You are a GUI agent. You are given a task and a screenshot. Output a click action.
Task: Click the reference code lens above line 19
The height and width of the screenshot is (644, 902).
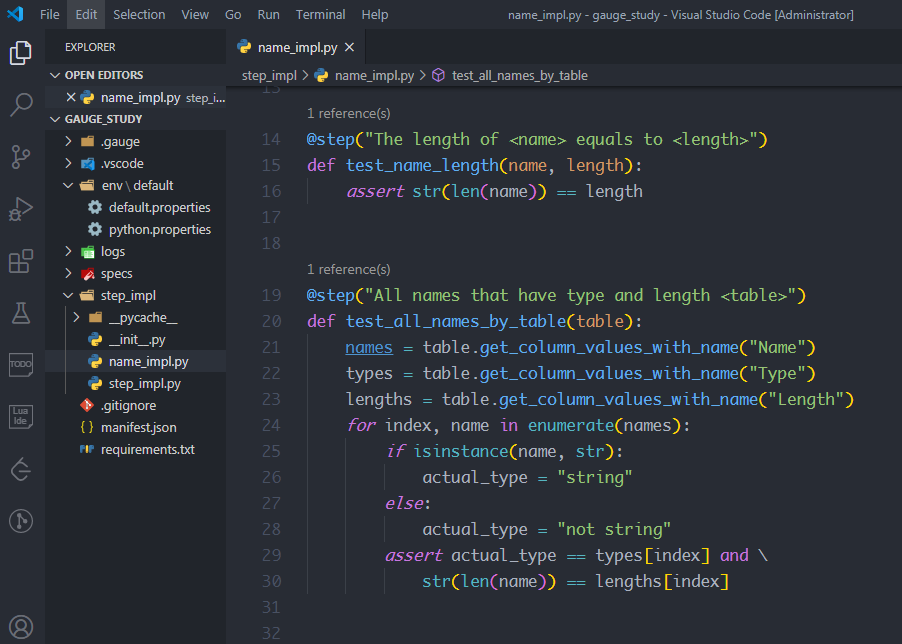[349, 269]
